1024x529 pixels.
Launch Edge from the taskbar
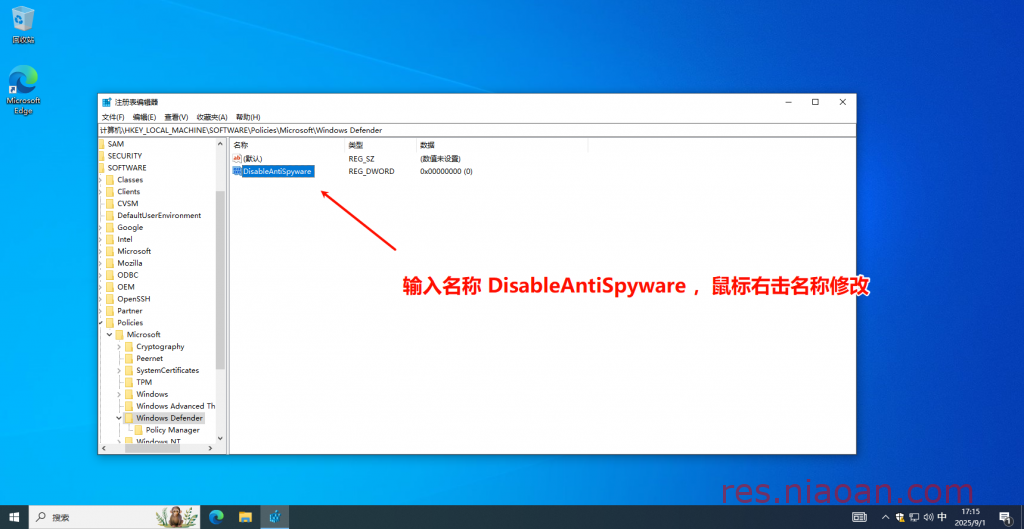coord(216,517)
